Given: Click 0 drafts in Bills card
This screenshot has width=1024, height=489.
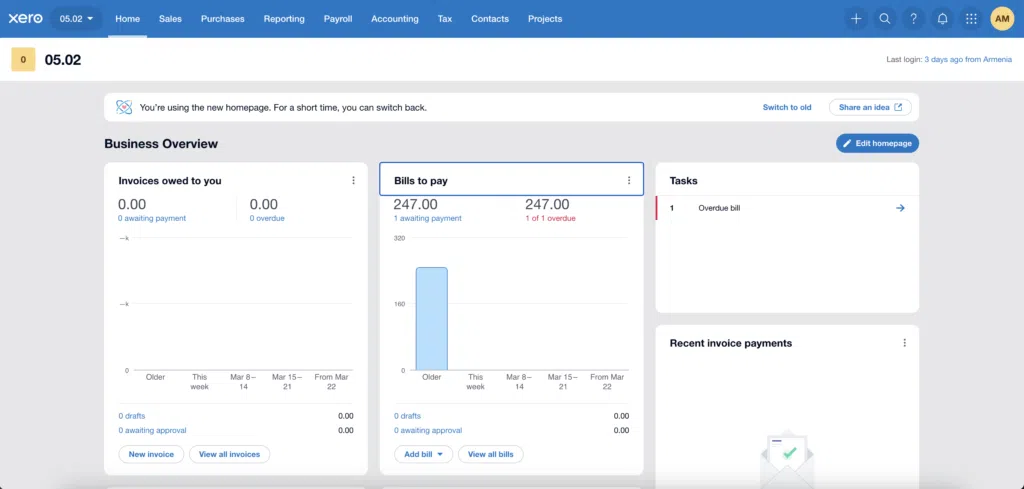Looking at the screenshot, I should pos(408,416).
